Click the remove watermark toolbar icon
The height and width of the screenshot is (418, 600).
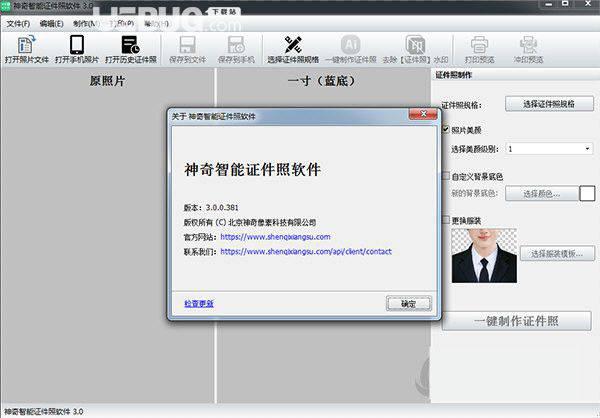[x=416, y=49]
